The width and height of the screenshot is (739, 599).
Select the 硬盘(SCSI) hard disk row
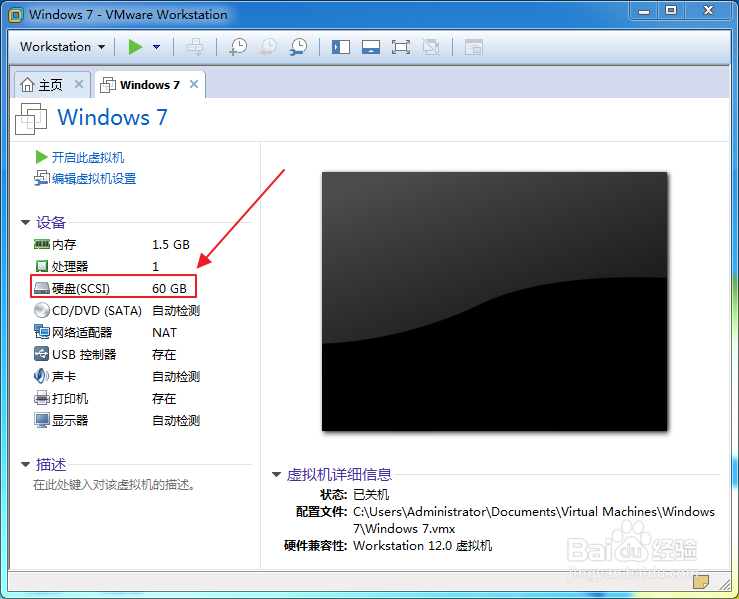(x=113, y=288)
